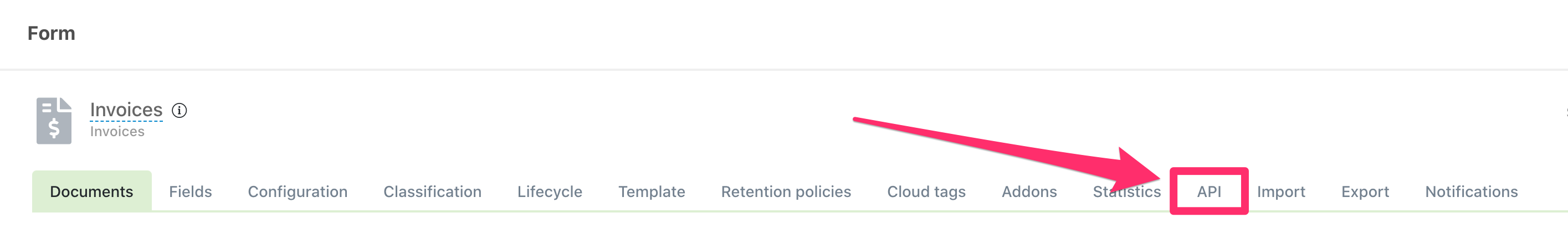Show the Addons tab
Screen dimensions: 1568x228
pyautogui.click(x=1029, y=191)
